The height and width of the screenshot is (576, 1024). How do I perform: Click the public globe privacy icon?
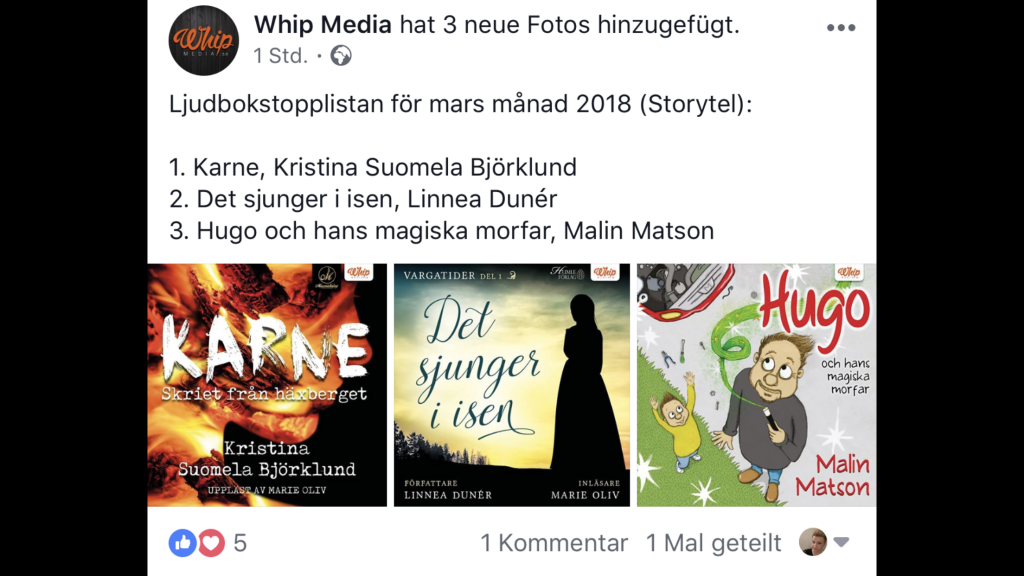pyautogui.click(x=341, y=56)
